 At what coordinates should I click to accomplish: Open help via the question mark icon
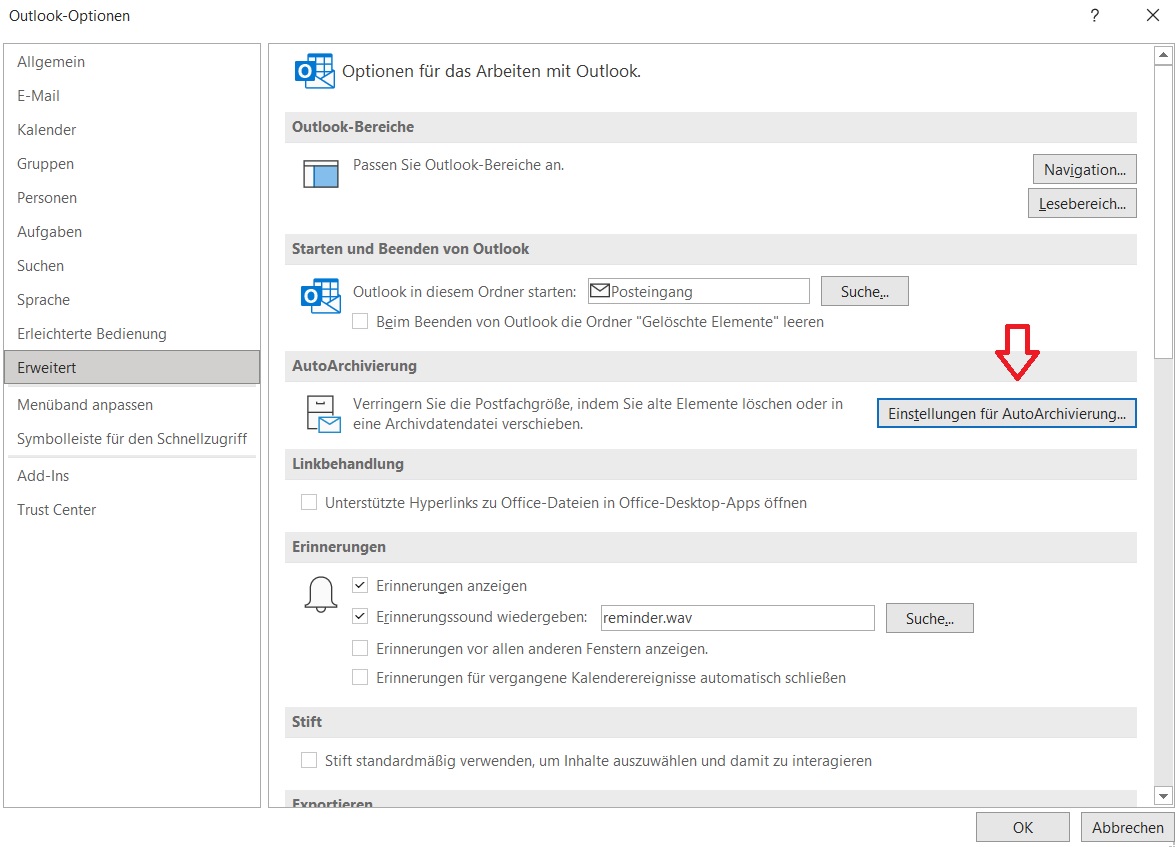coord(1095,16)
